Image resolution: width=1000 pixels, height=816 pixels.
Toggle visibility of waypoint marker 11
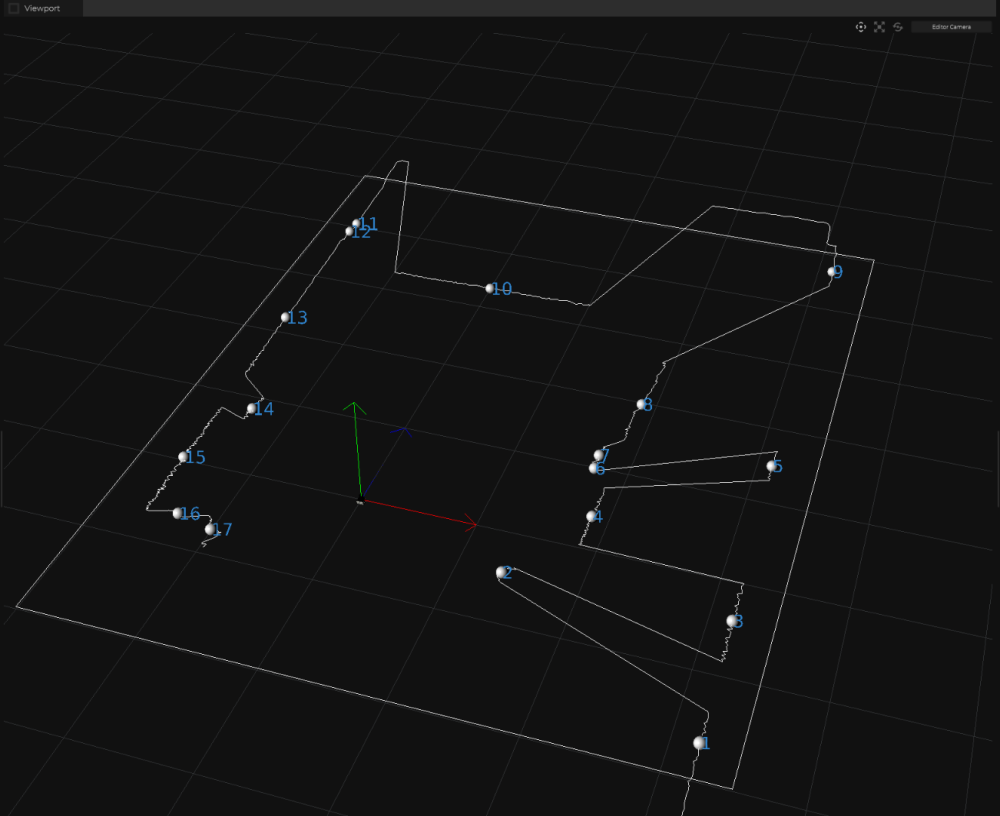point(357,222)
